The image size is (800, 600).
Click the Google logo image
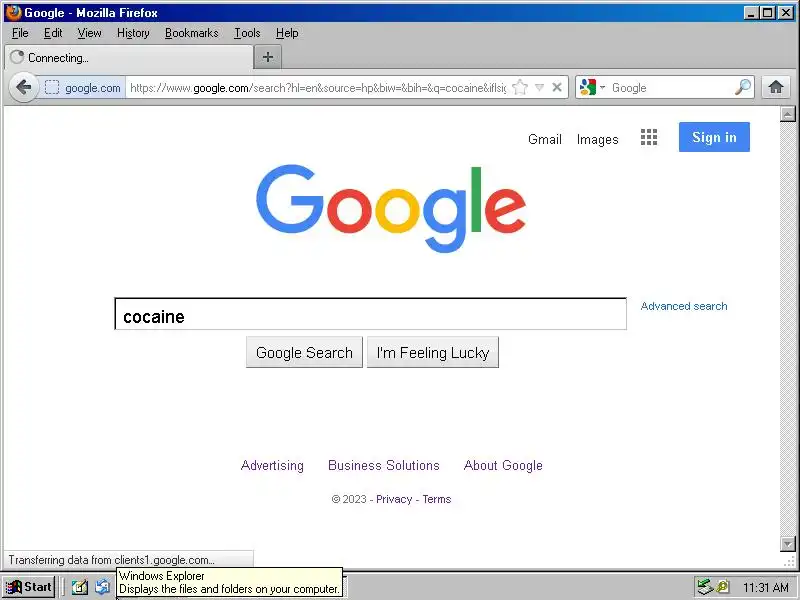[391, 209]
